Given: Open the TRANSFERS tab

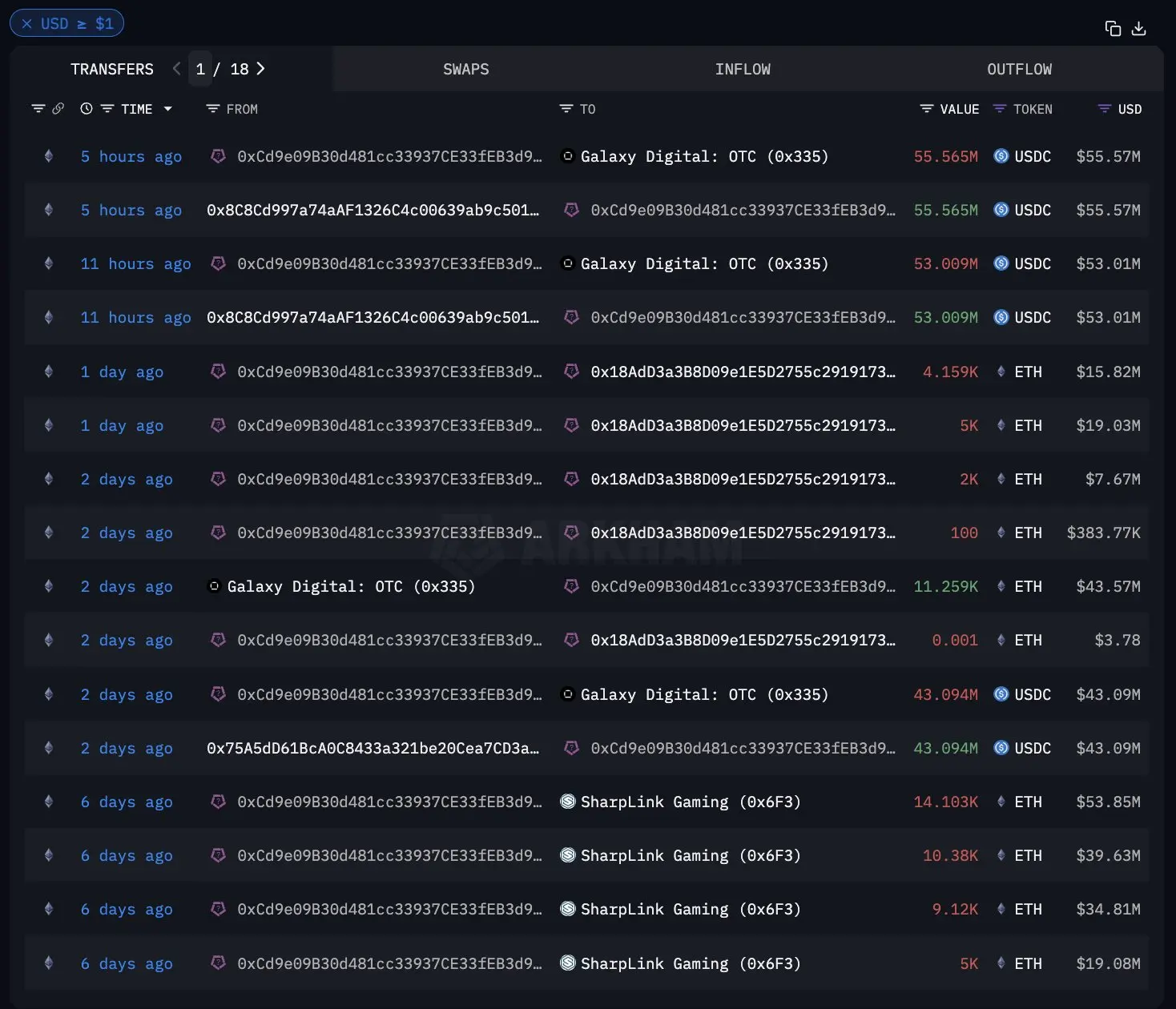Looking at the screenshot, I should pyautogui.click(x=112, y=70).
